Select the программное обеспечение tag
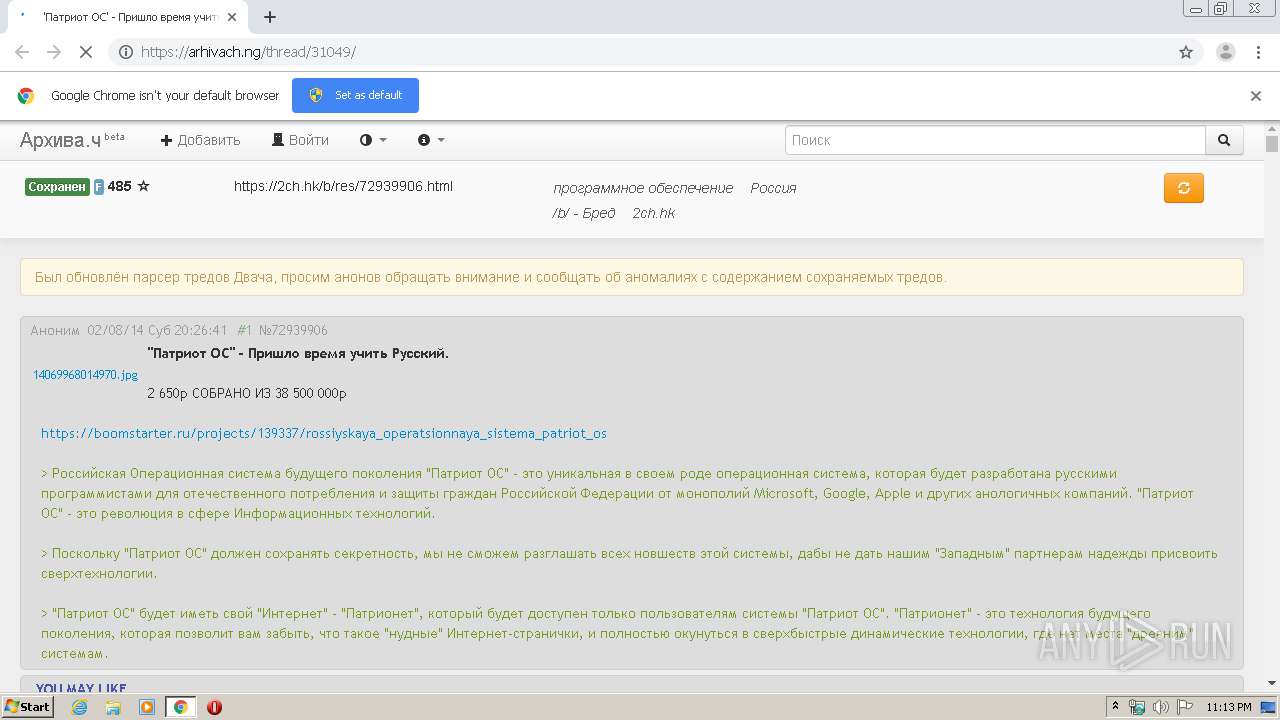 (643, 188)
